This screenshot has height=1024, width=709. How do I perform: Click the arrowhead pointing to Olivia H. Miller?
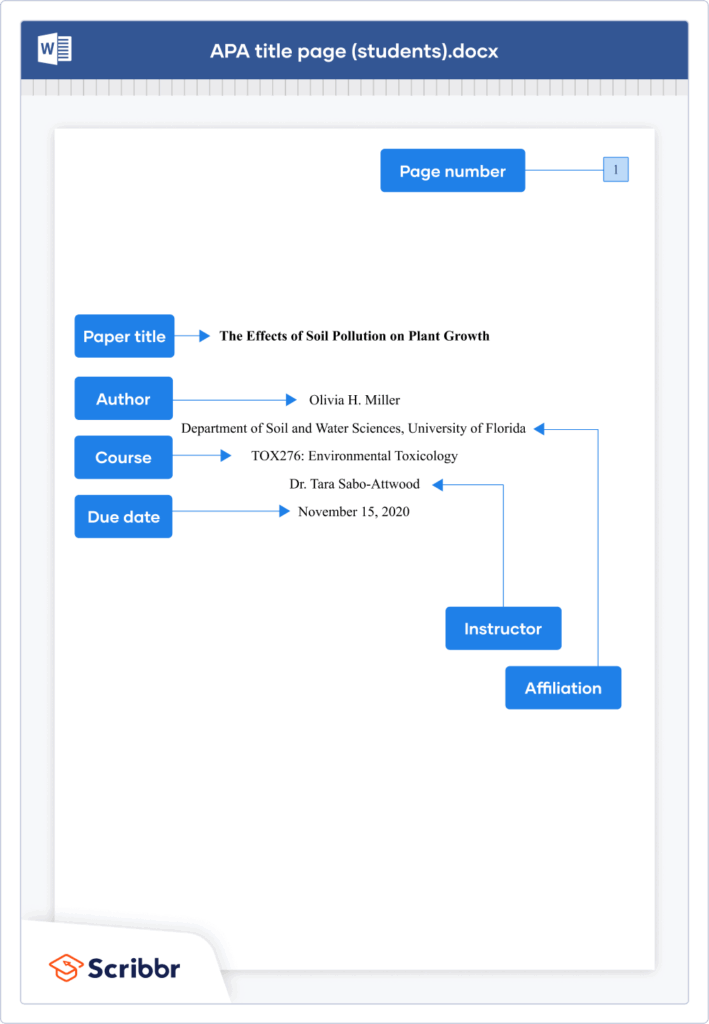coord(291,400)
